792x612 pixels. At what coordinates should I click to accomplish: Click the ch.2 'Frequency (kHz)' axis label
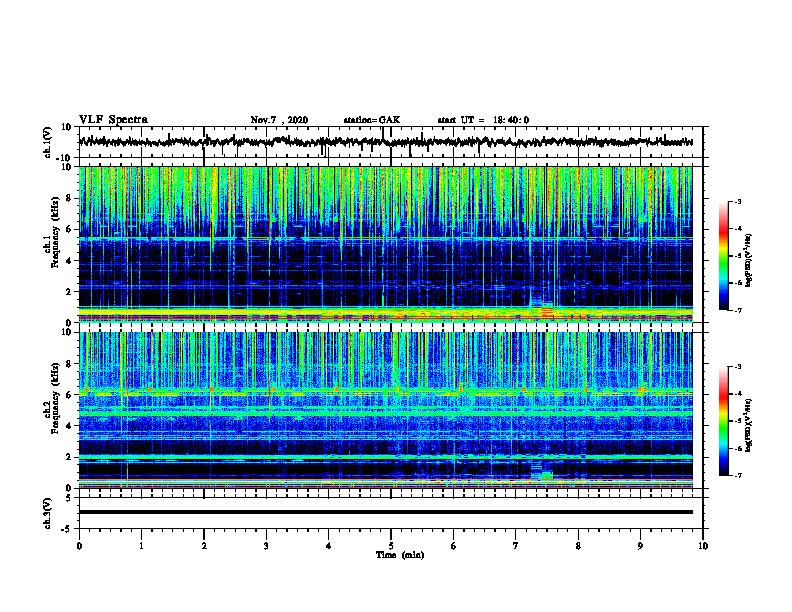click(x=55, y=398)
